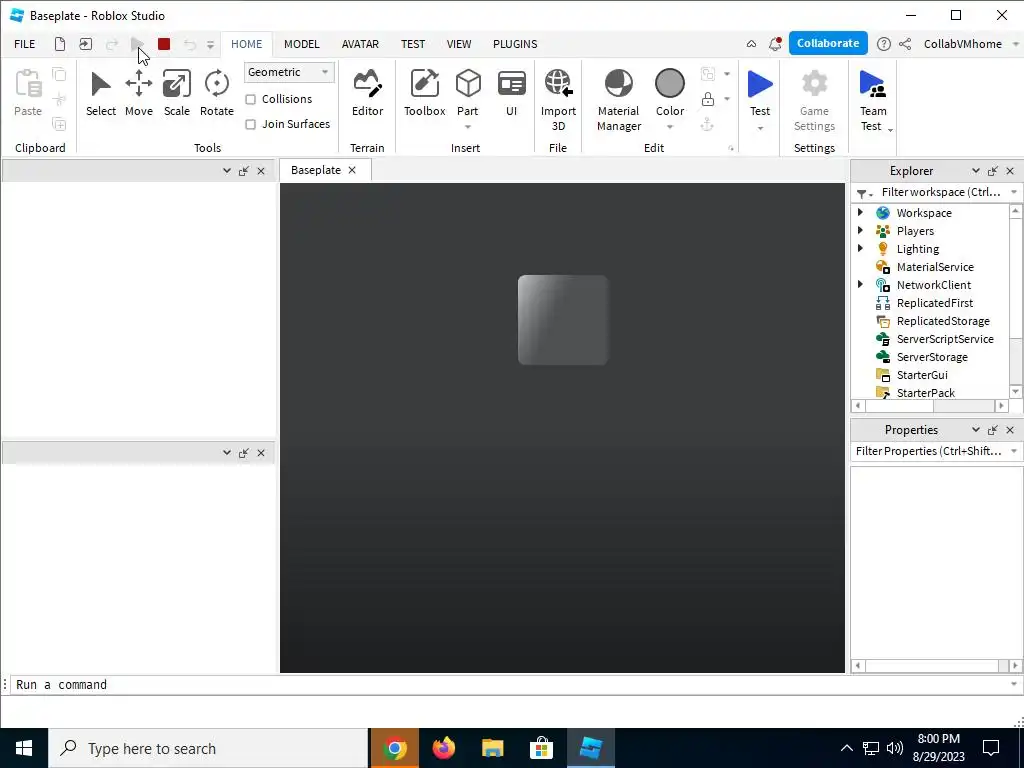This screenshot has height=768, width=1024.
Task: Open the FILE menu
Action: [x=25, y=44]
